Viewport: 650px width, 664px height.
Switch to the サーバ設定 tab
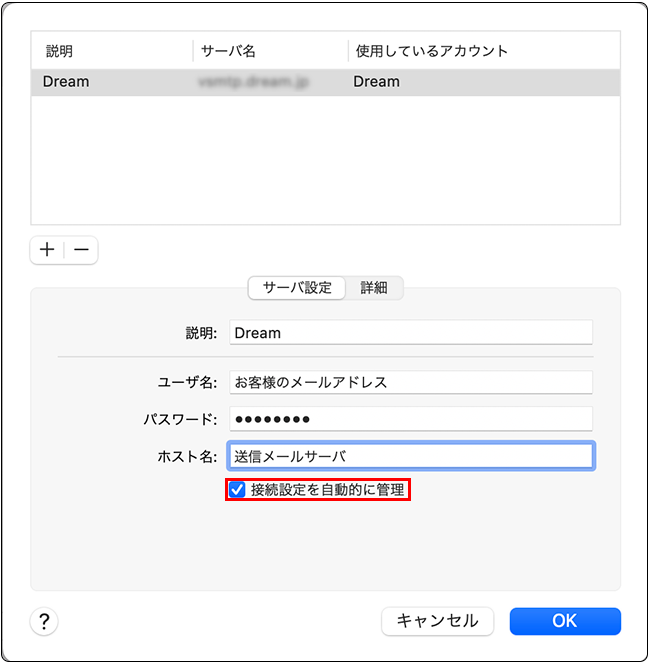(297, 287)
